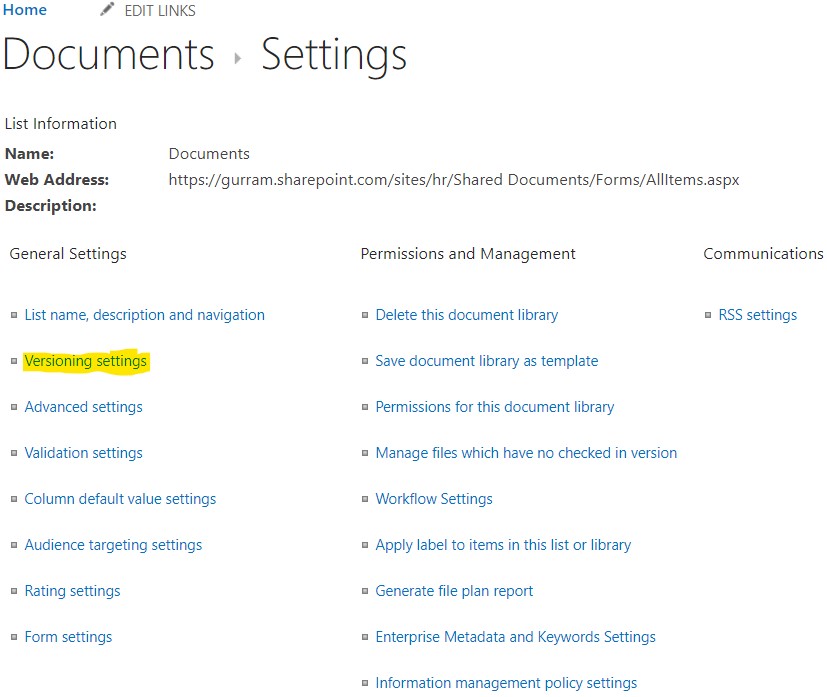Open Apply label to items in this library
The width and height of the screenshot is (827, 697).
point(502,545)
